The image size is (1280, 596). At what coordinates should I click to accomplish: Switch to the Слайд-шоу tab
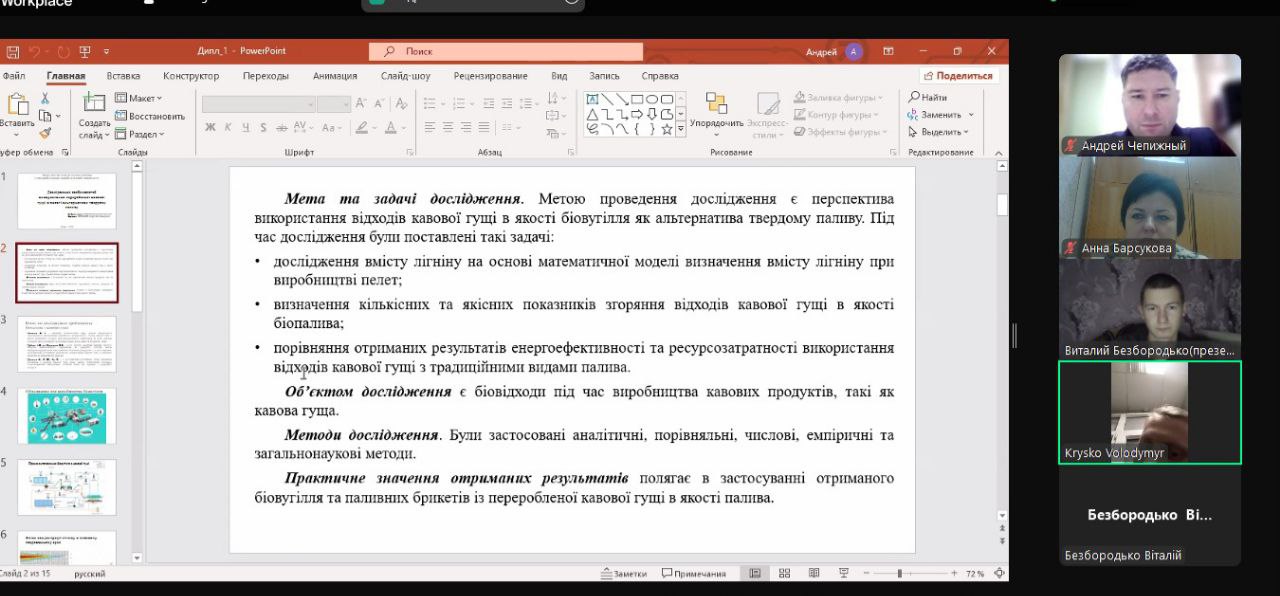405,76
